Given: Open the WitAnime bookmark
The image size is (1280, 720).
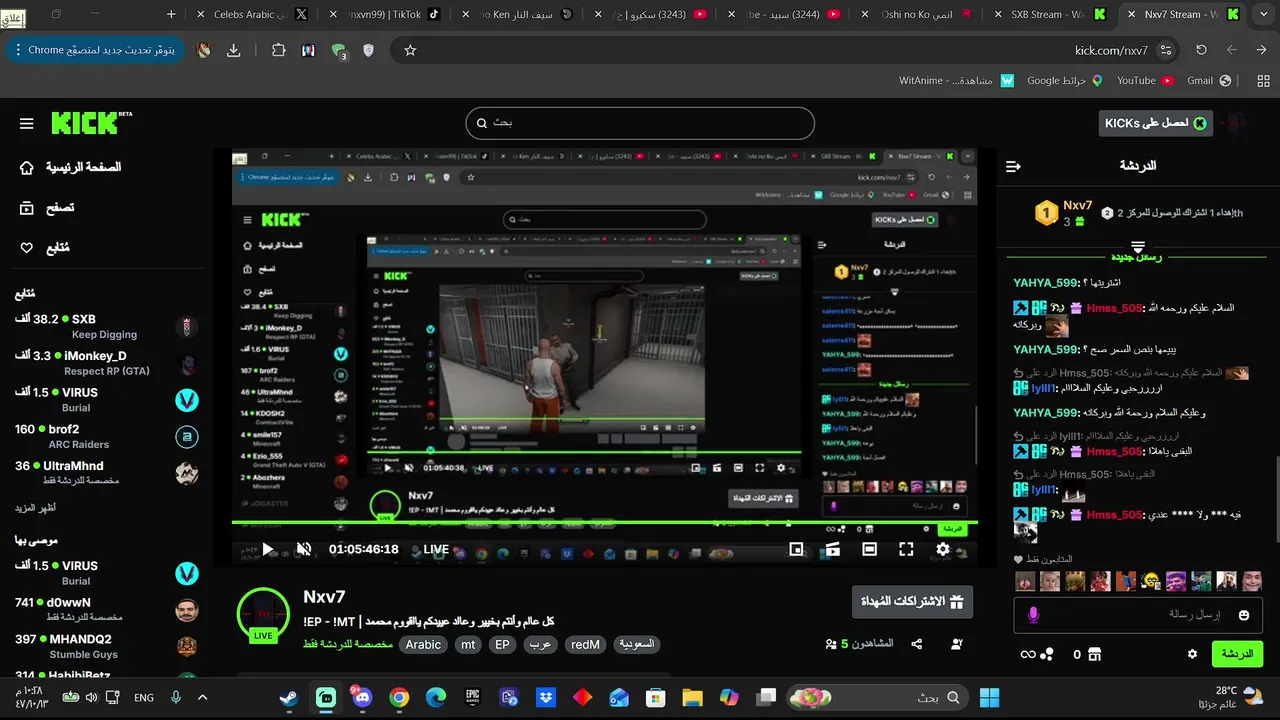Looking at the screenshot, I should tap(956, 81).
